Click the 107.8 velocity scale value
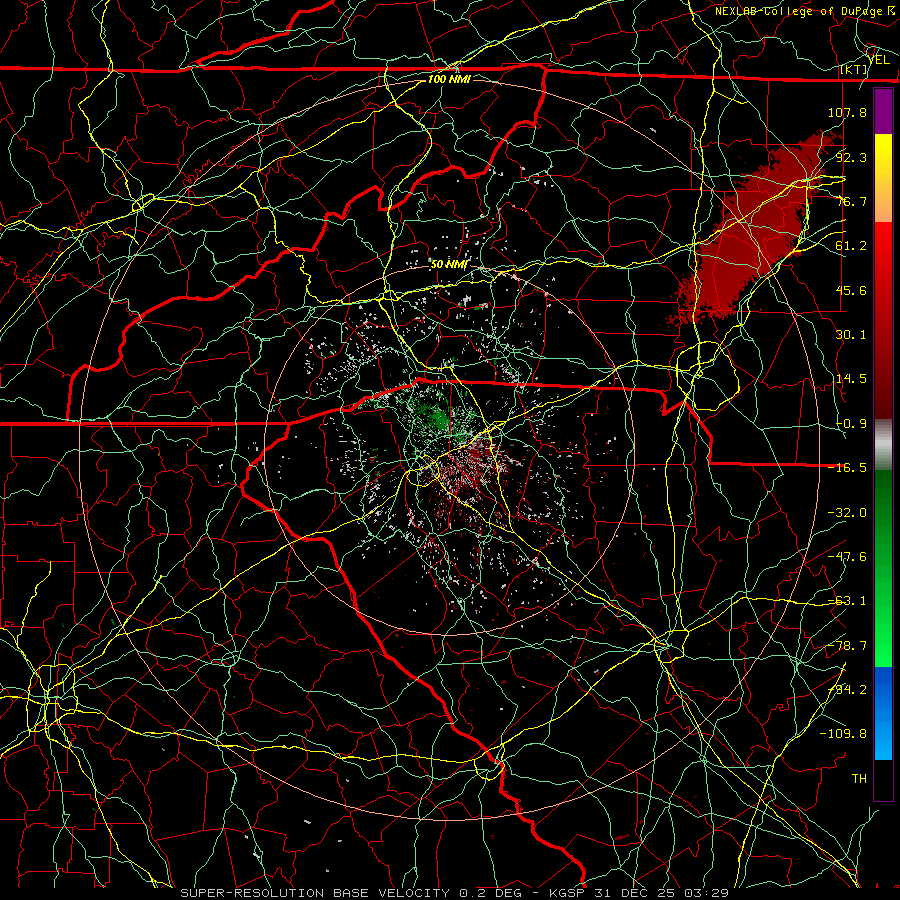The image size is (900, 900). [x=847, y=112]
